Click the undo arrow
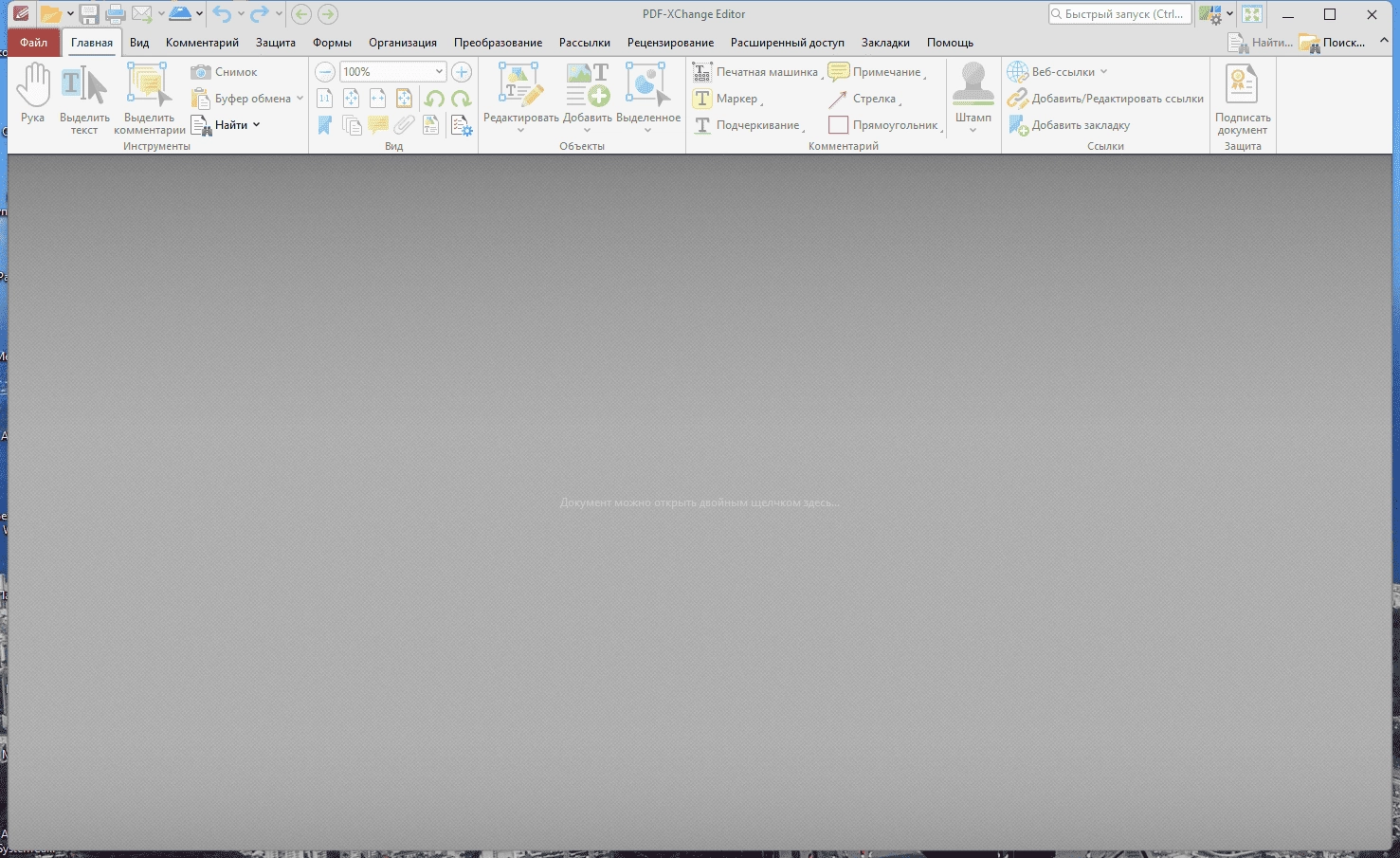 point(222,14)
